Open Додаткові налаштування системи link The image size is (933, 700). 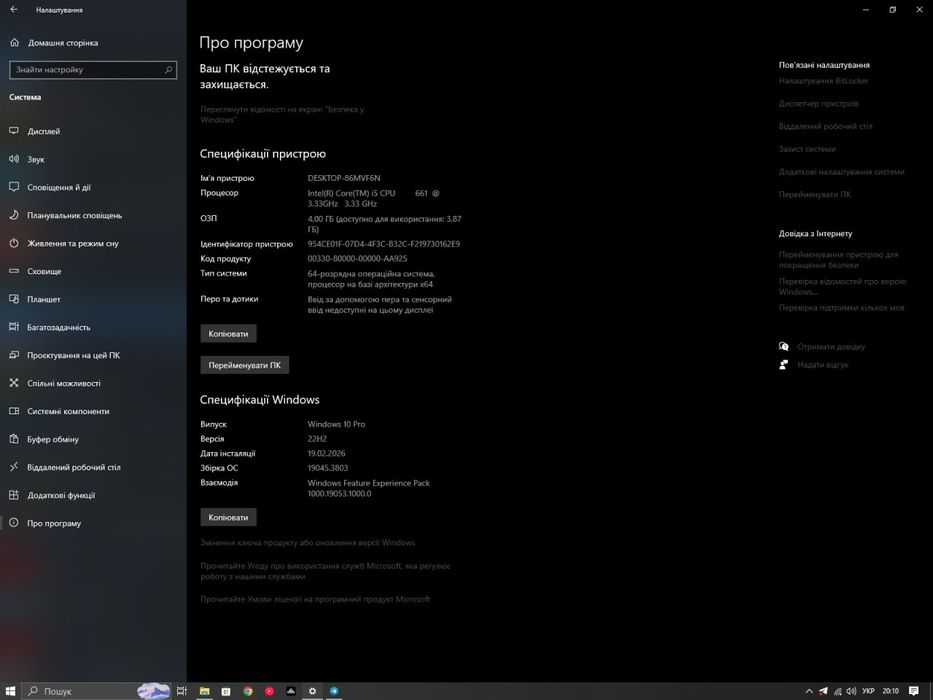click(x=841, y=171)
